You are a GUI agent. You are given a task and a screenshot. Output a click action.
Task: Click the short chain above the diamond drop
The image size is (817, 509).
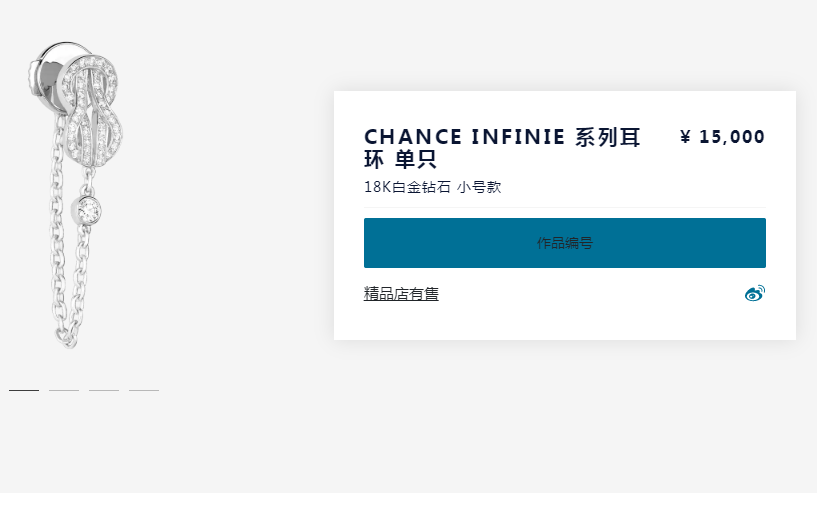90,180
